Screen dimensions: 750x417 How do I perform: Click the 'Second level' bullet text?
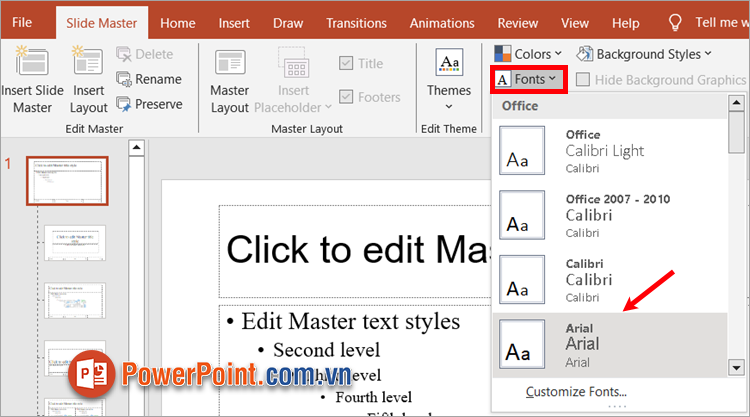click(x=326, y=350)
